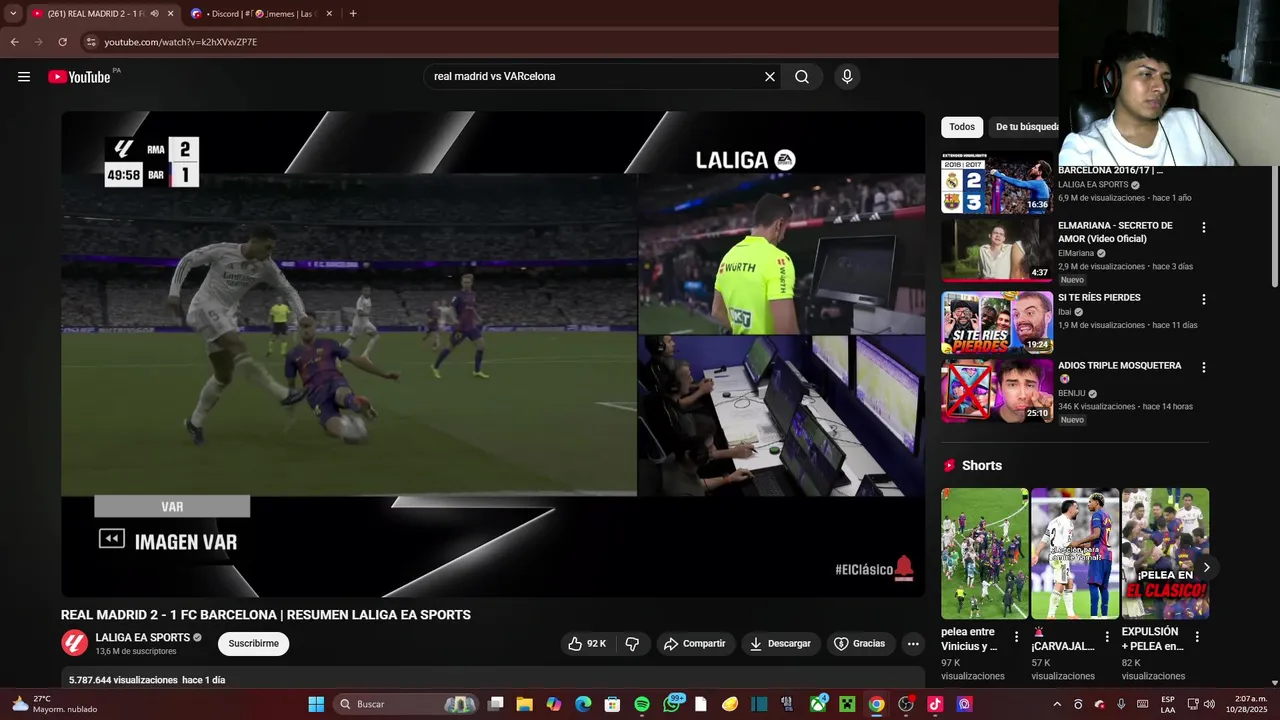The height and width of the screenshot is (720, 1280).
Task: Open Minecraft creeper icon in taskbar
Action: pyautogui.click(x=847, y=704)
